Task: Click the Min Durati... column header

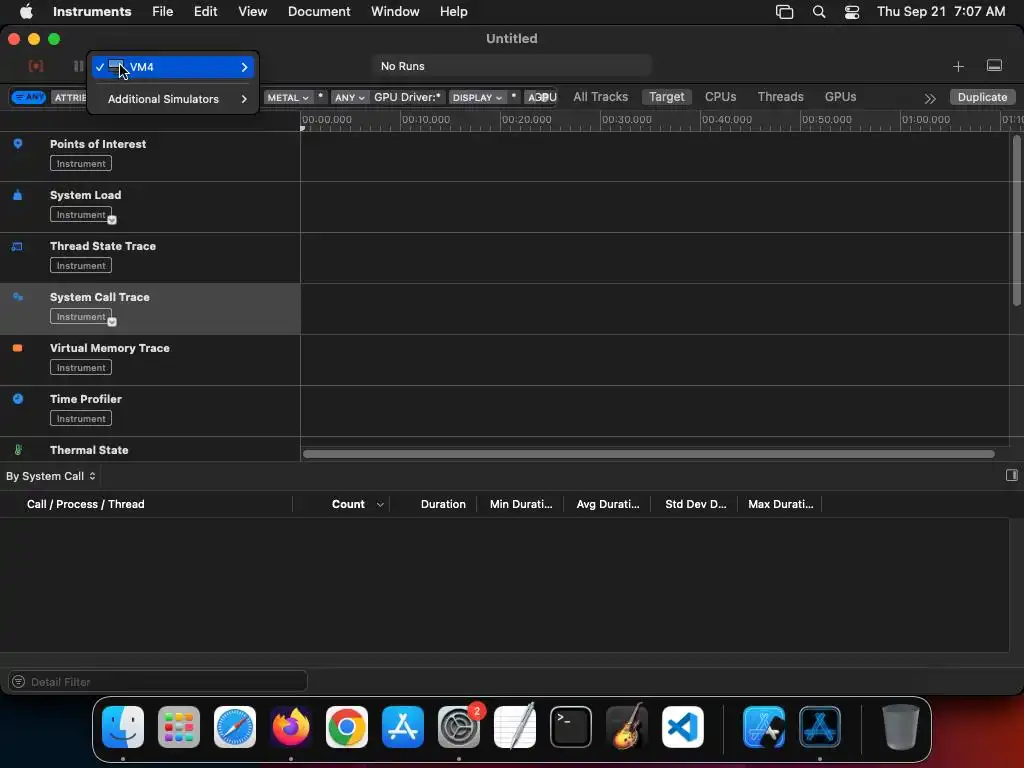Action: (x=521, y=504)
